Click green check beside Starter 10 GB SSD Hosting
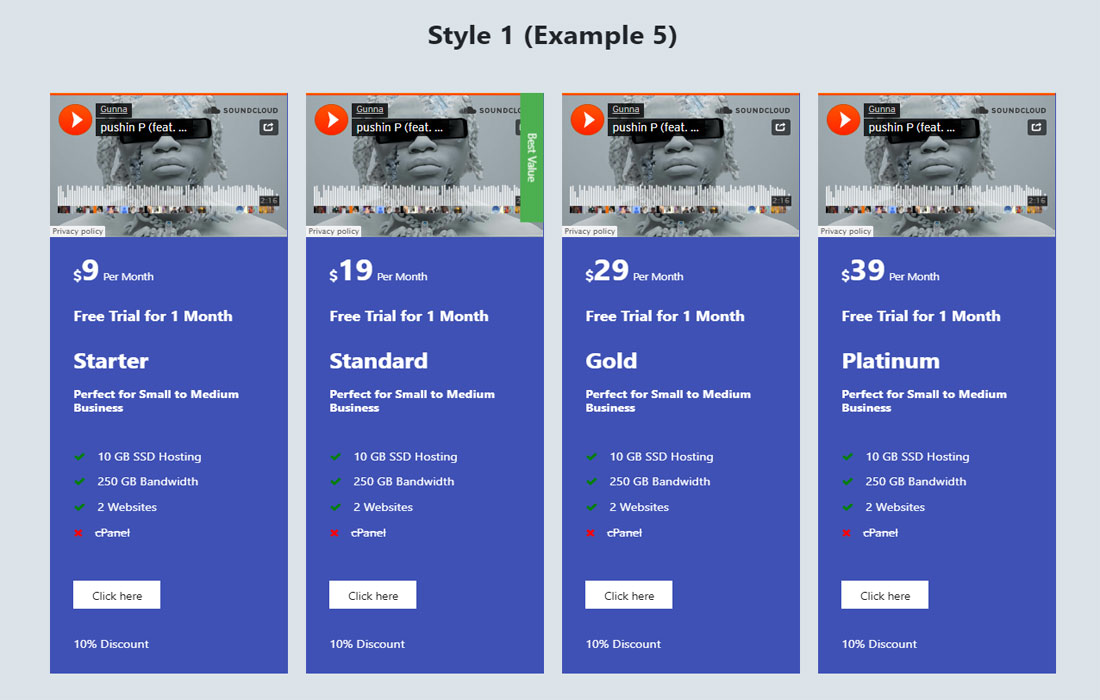The image size is (1100, 700). pyautogui.click(x=79, y=457)
